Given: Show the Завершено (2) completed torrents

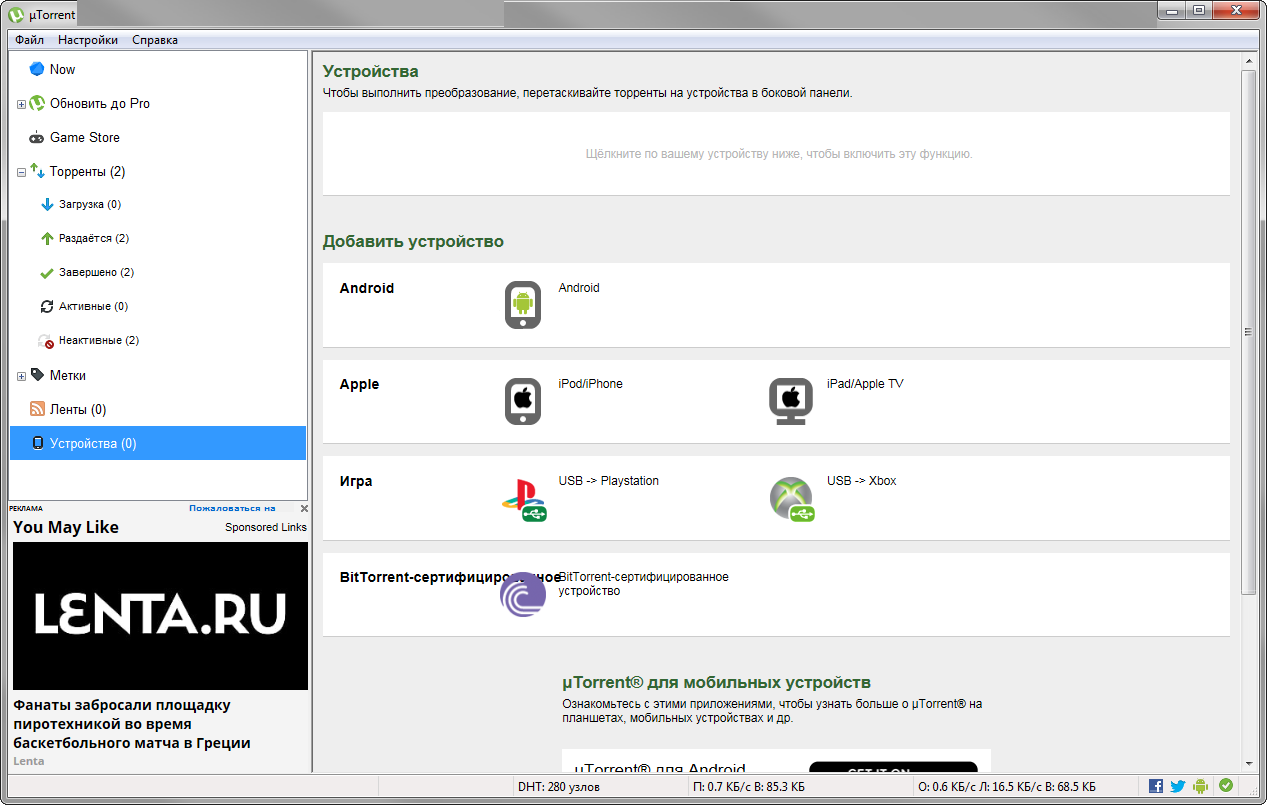Looking at the screenshot, I should click(96, 272).
